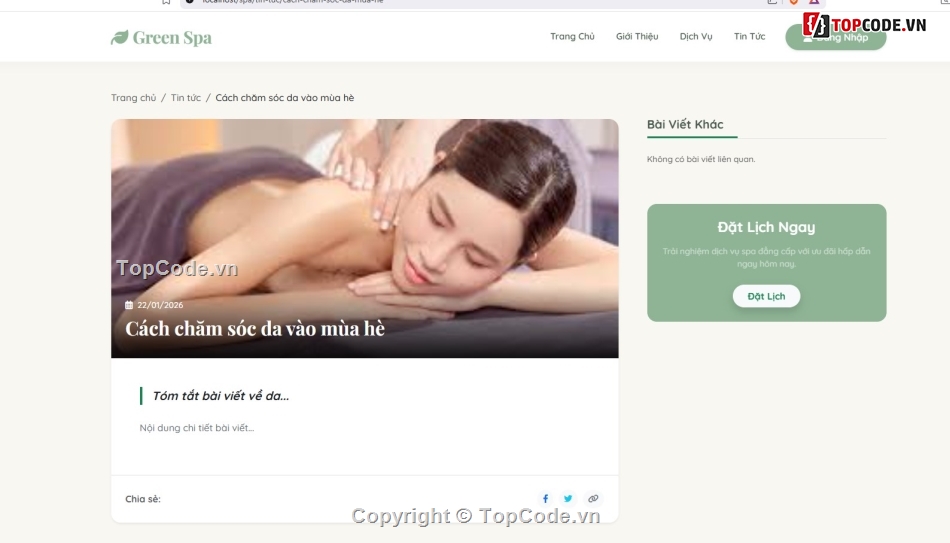Open the Giới Thiệu menu item
Viewport: 950px width, 543px height.
tap(637, 36)
